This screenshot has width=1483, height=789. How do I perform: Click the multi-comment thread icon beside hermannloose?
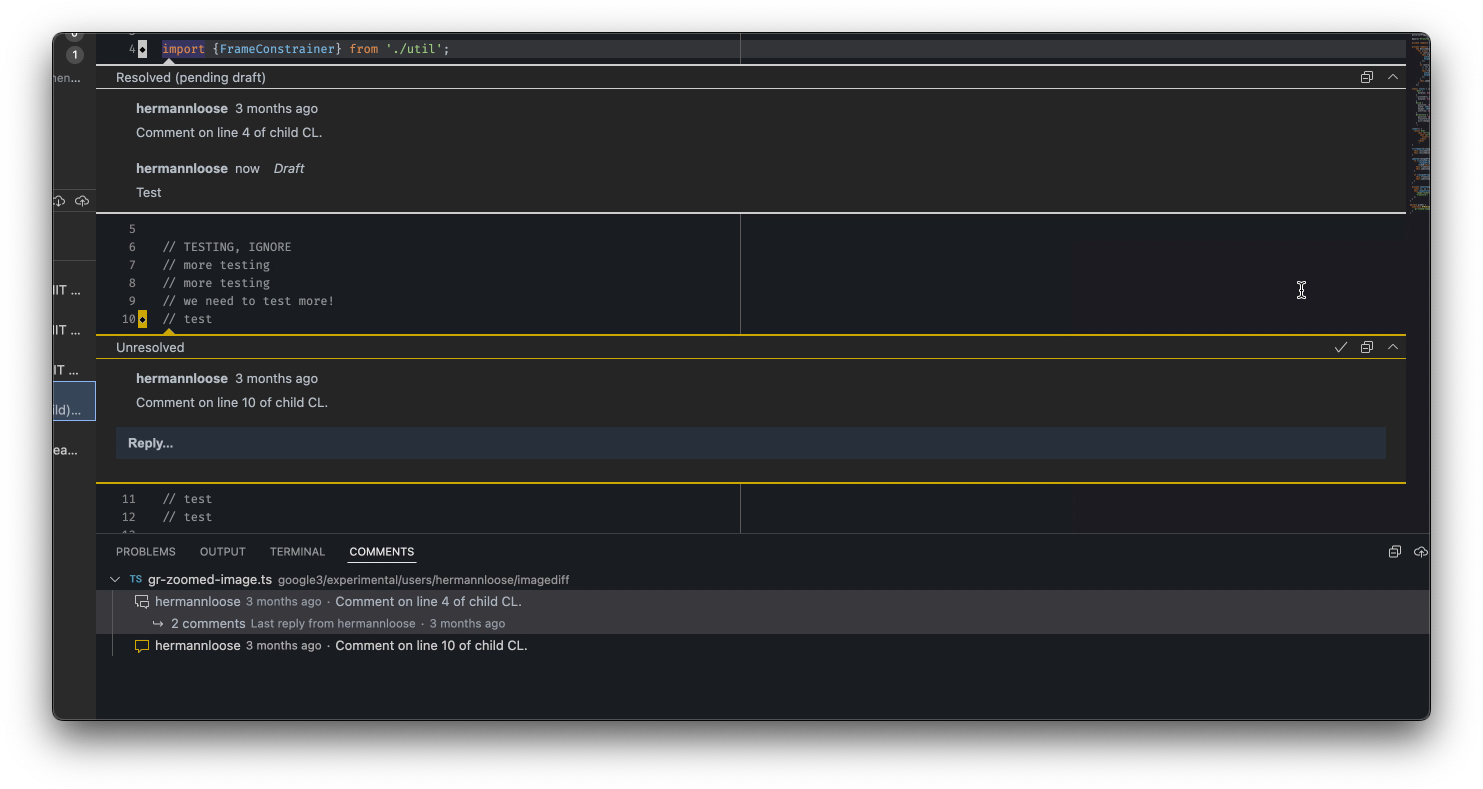point(142,601)
